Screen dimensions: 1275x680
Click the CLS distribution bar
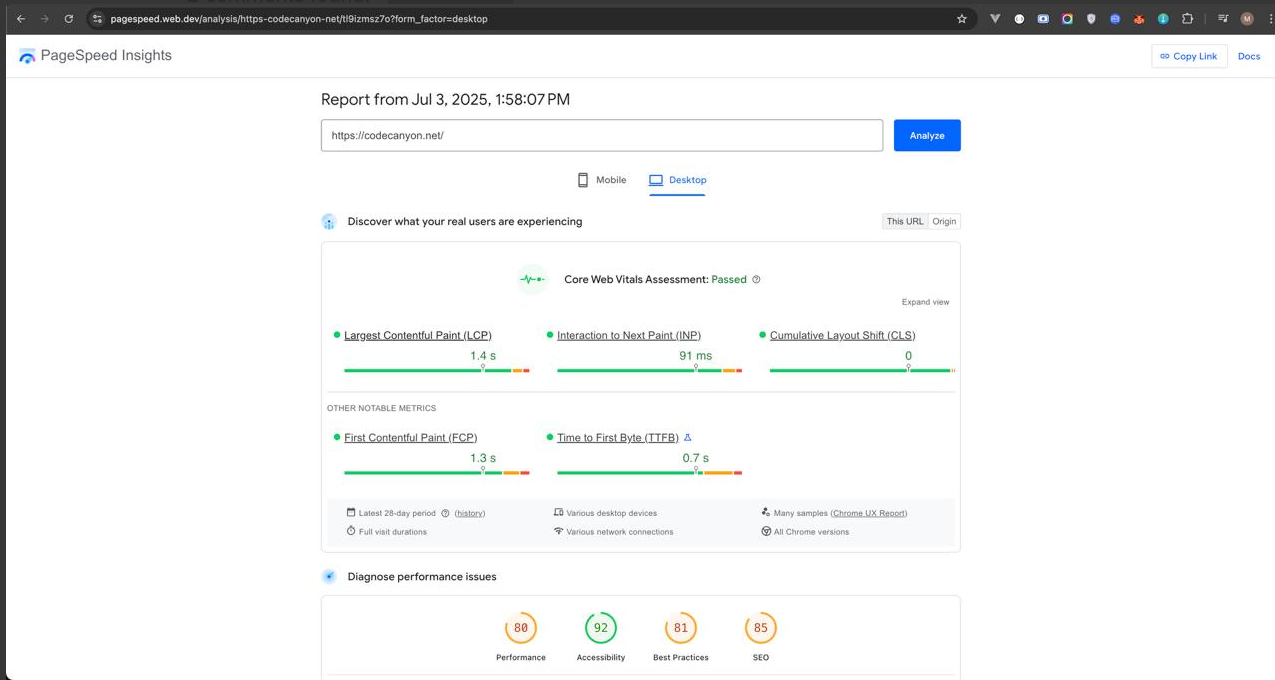coord(862,370)
